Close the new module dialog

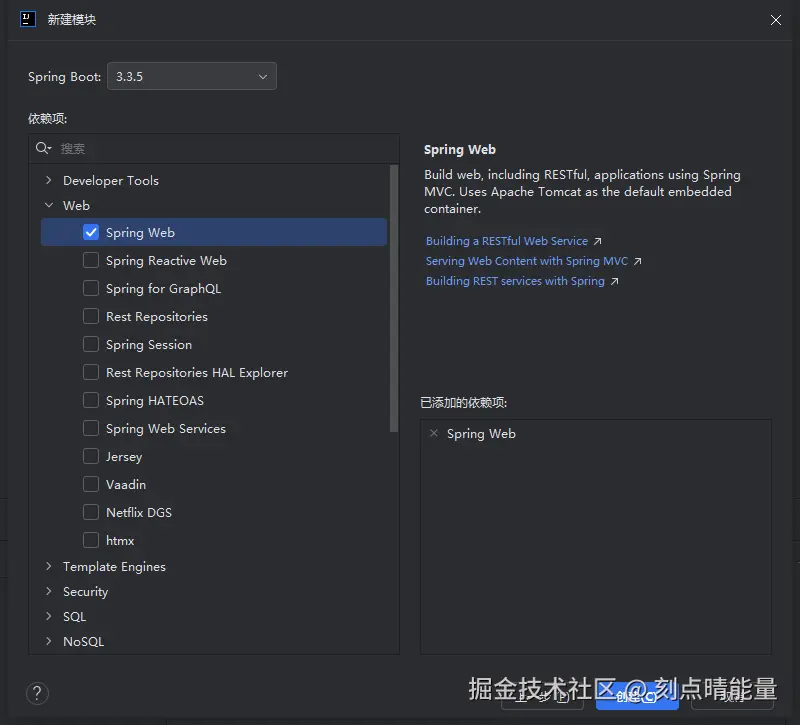(776, 20)
